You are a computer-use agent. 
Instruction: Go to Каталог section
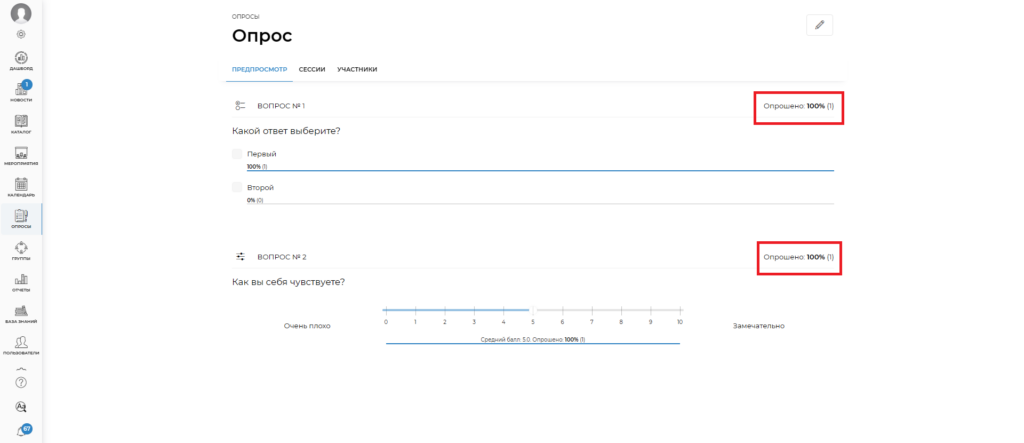21,122
